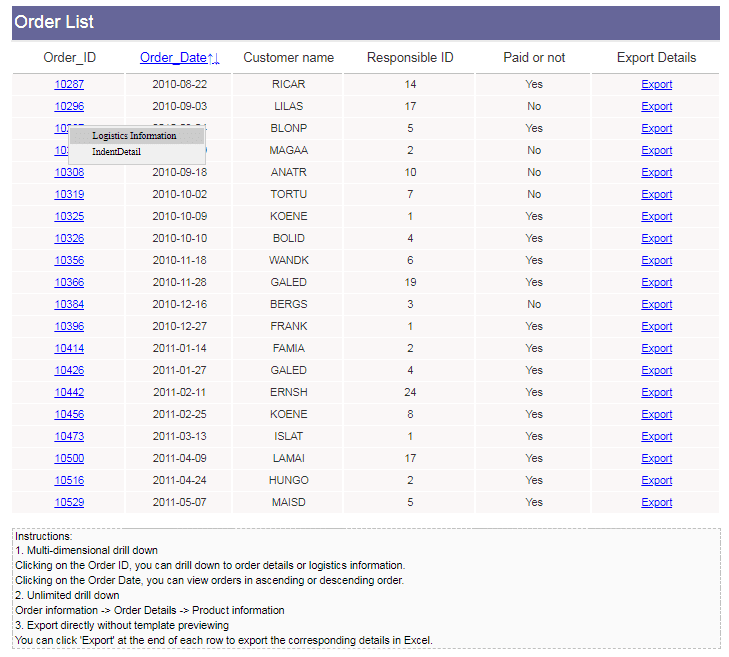Select Logistics Information in the popup menu

(137, 136)
